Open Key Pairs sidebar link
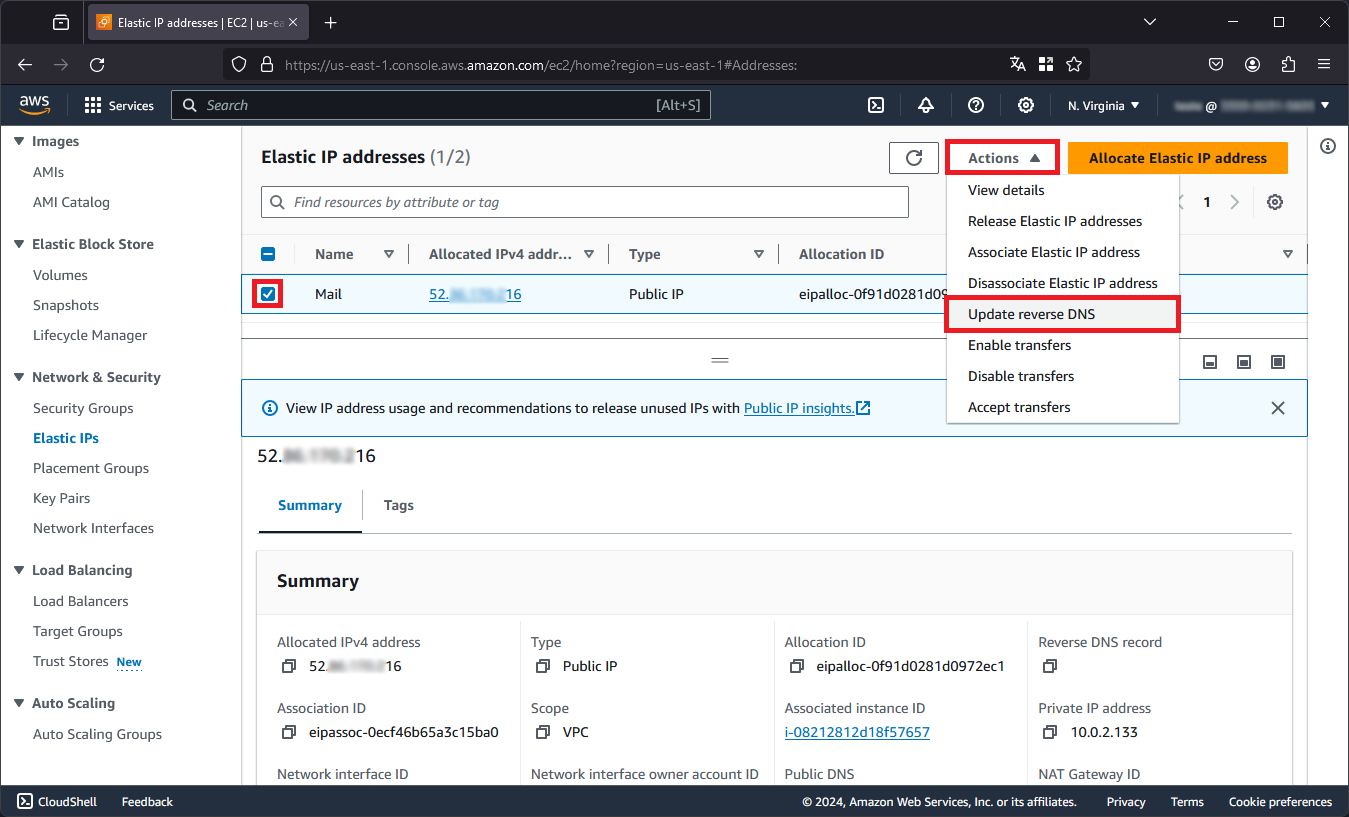1349x817 pixels. tap(61, 498)
